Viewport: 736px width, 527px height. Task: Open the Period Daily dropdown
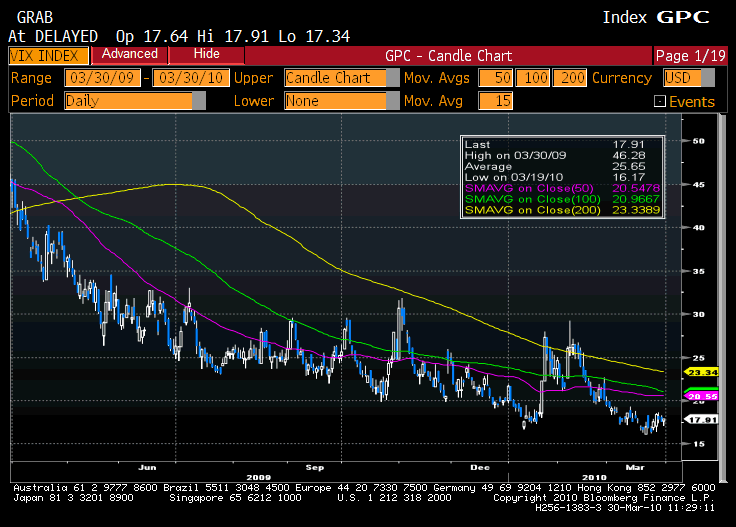[x=135, y=101]
